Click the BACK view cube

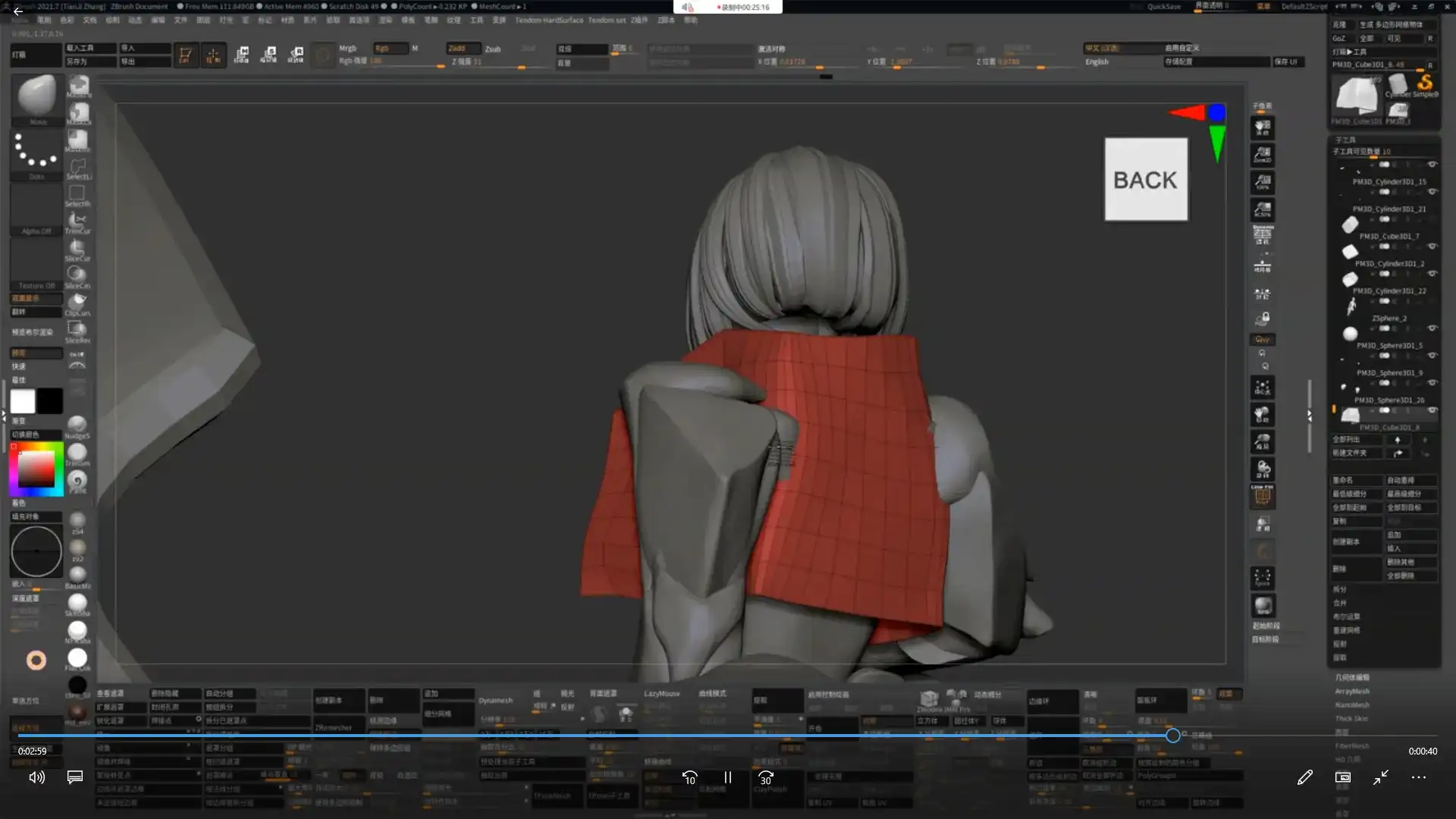(x=1145, y=180)
